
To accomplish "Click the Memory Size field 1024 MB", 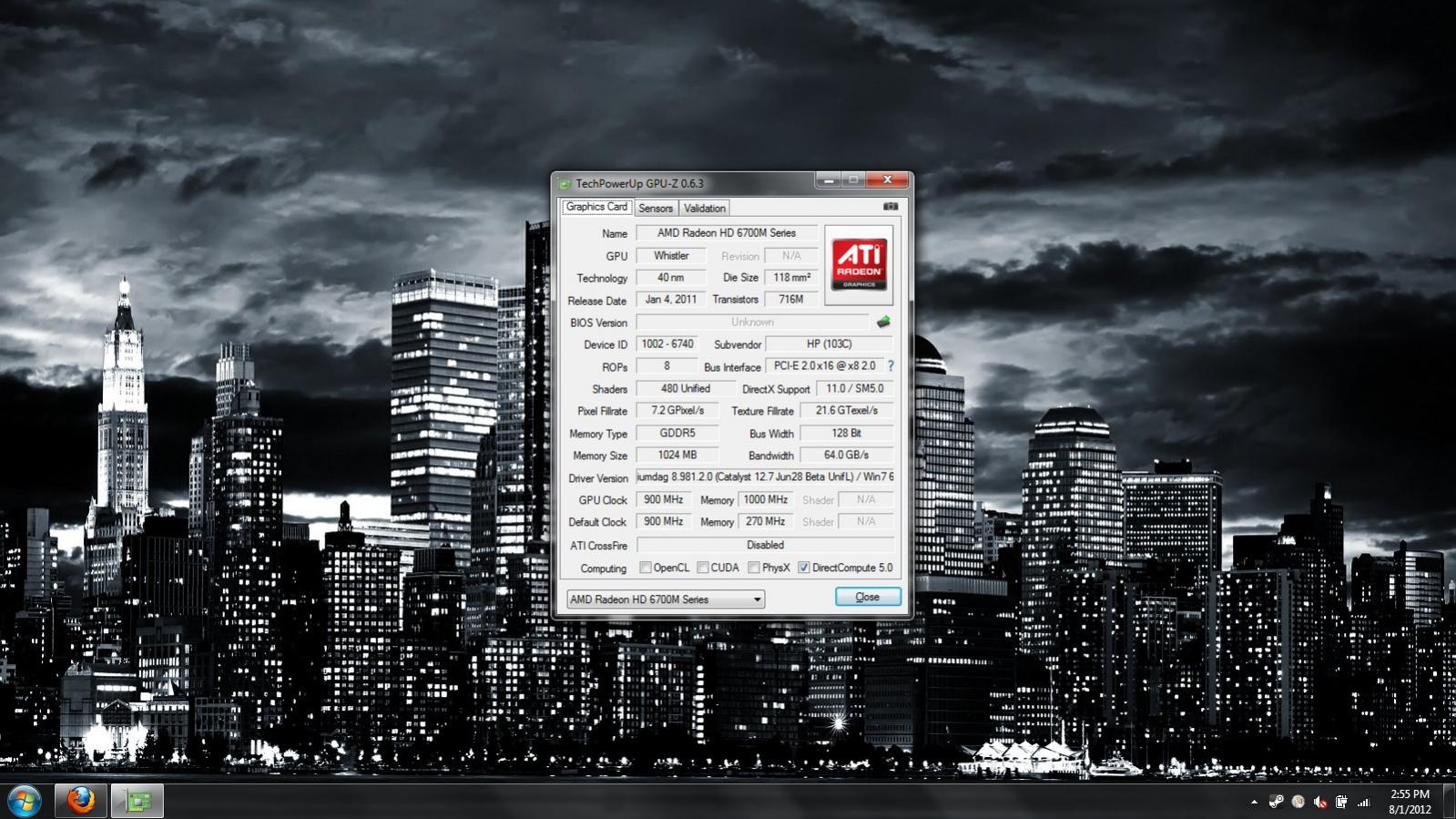I will [x=677, y=456].
